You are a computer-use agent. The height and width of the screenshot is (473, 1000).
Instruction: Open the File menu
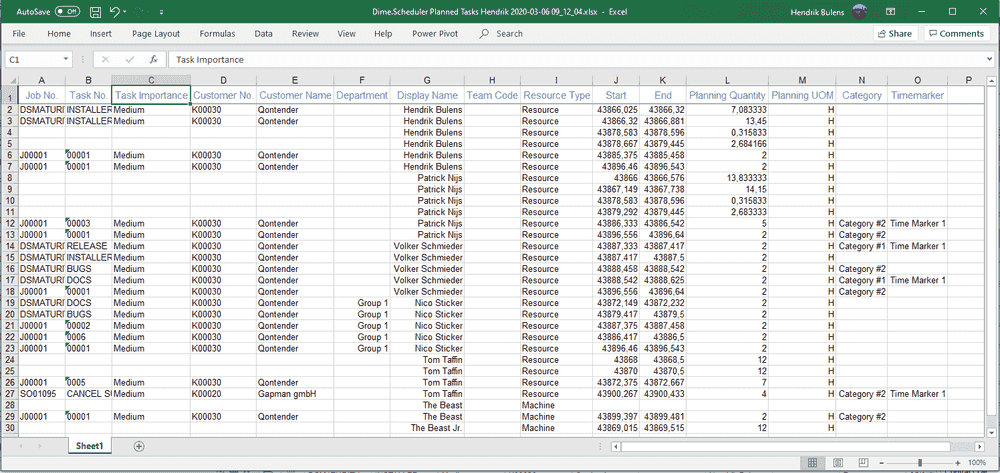[x=18, y=34]
